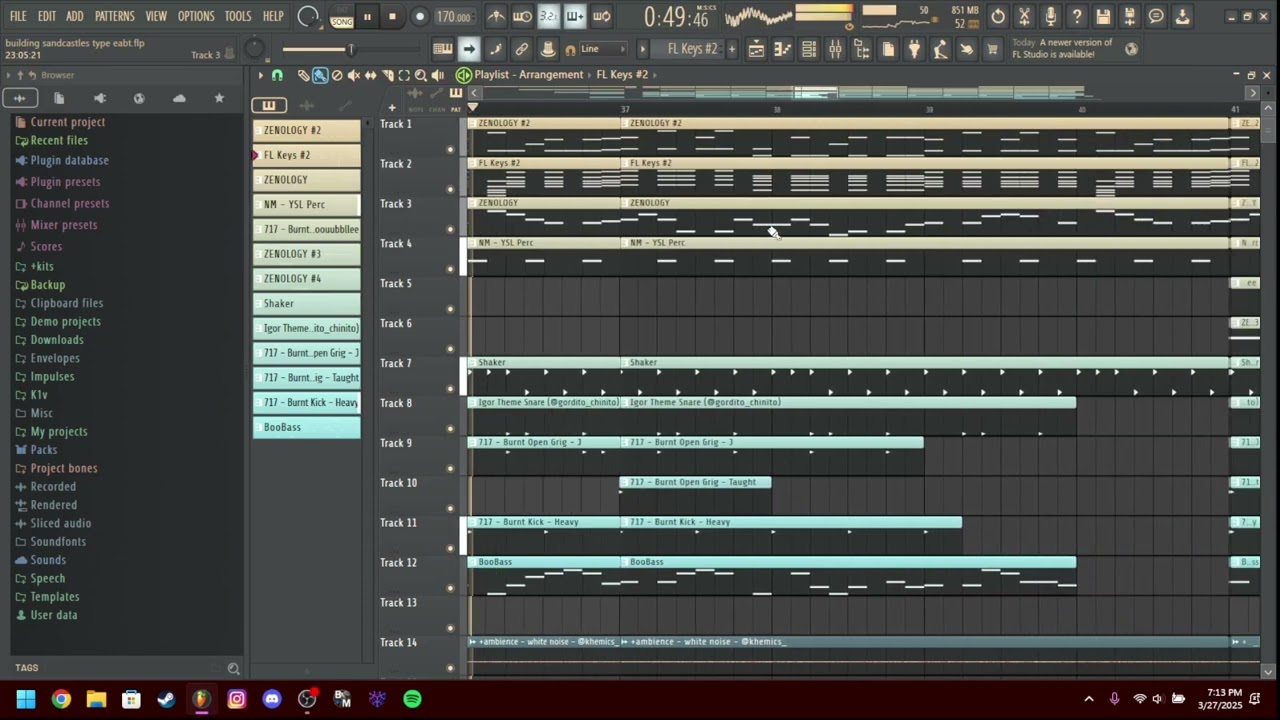The height and width of the screenshot is (720, 1280).
Task: Choose the Select tool in playlist toolbar
Action: 404,75
